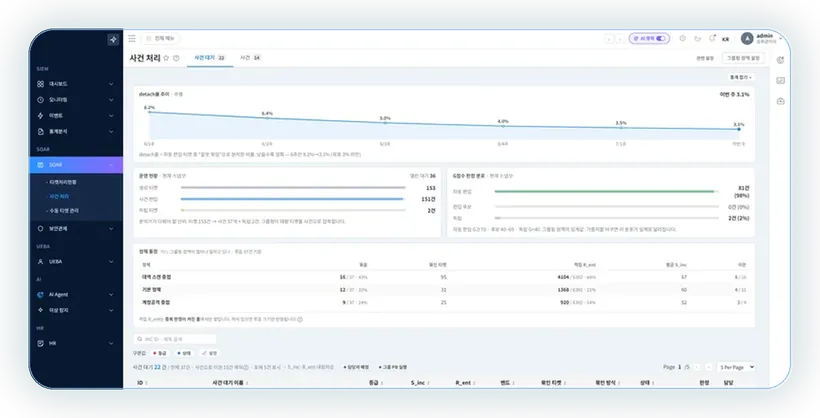Click the 통계분석 document icon
Image resolution: width=820 pixels, height=418 pixels.
tap(40, 131)
